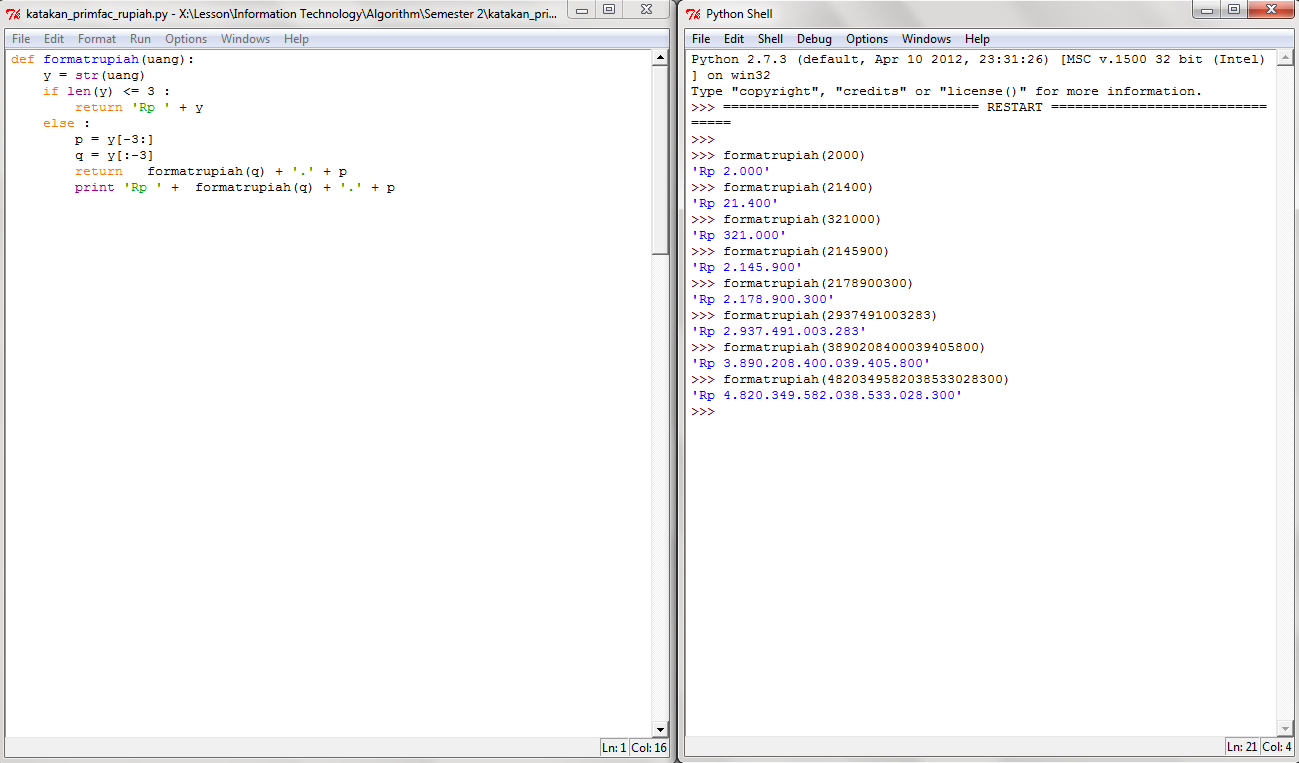
Task: Open the File menu in the Python Shell
Action: click(x=701, y=39)
